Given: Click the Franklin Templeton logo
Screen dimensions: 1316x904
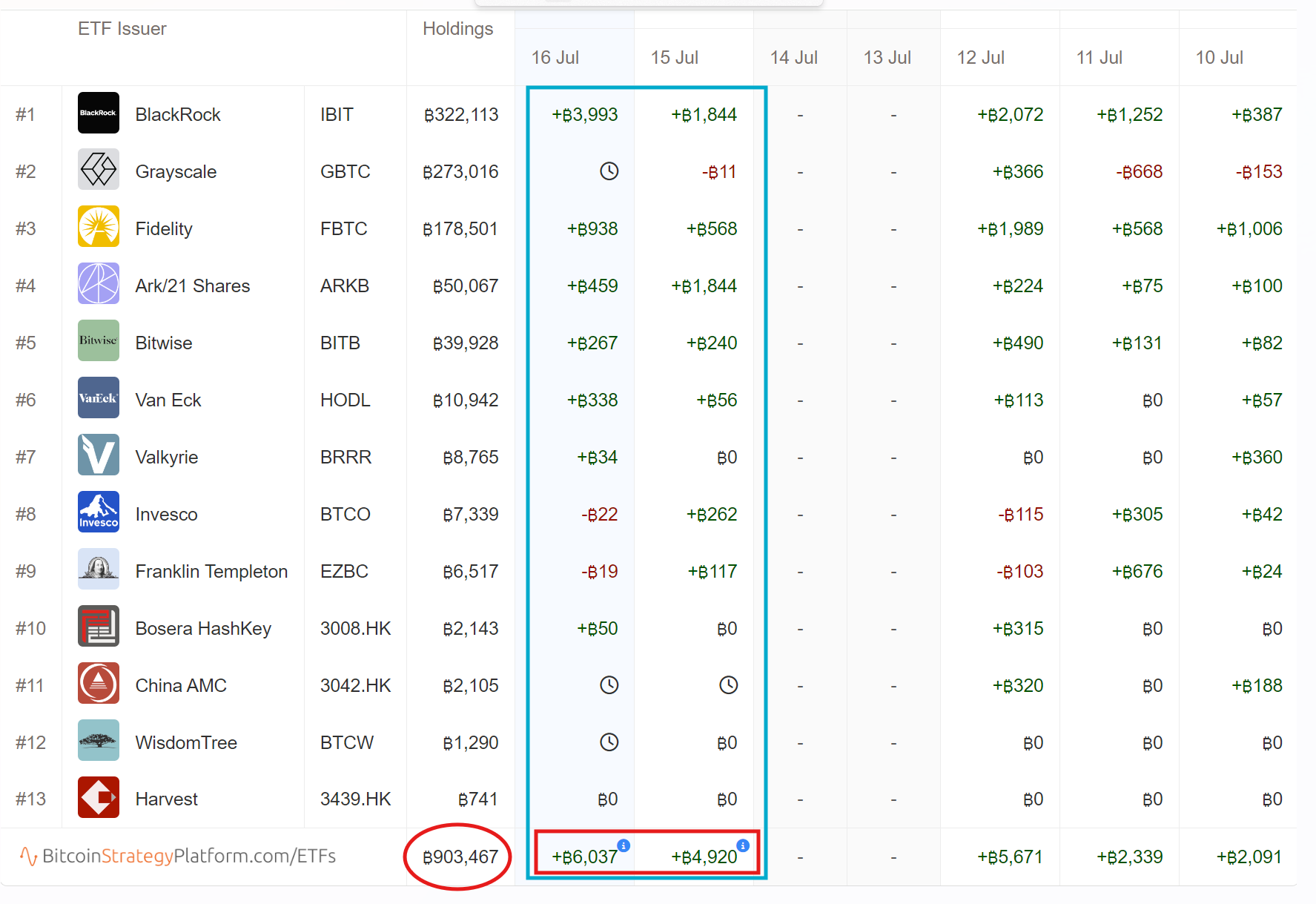Looking at the screenshot, I should point(99,570).
